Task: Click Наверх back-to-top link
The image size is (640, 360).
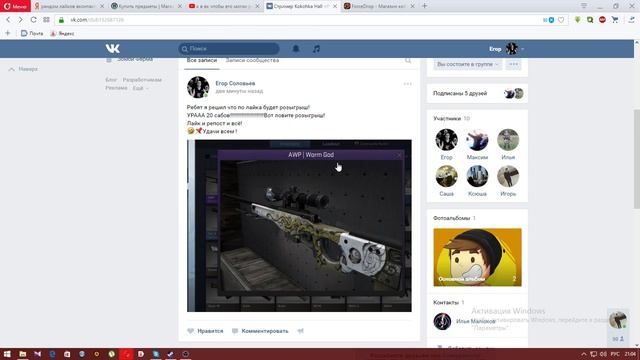Action: tap(24, 69)
